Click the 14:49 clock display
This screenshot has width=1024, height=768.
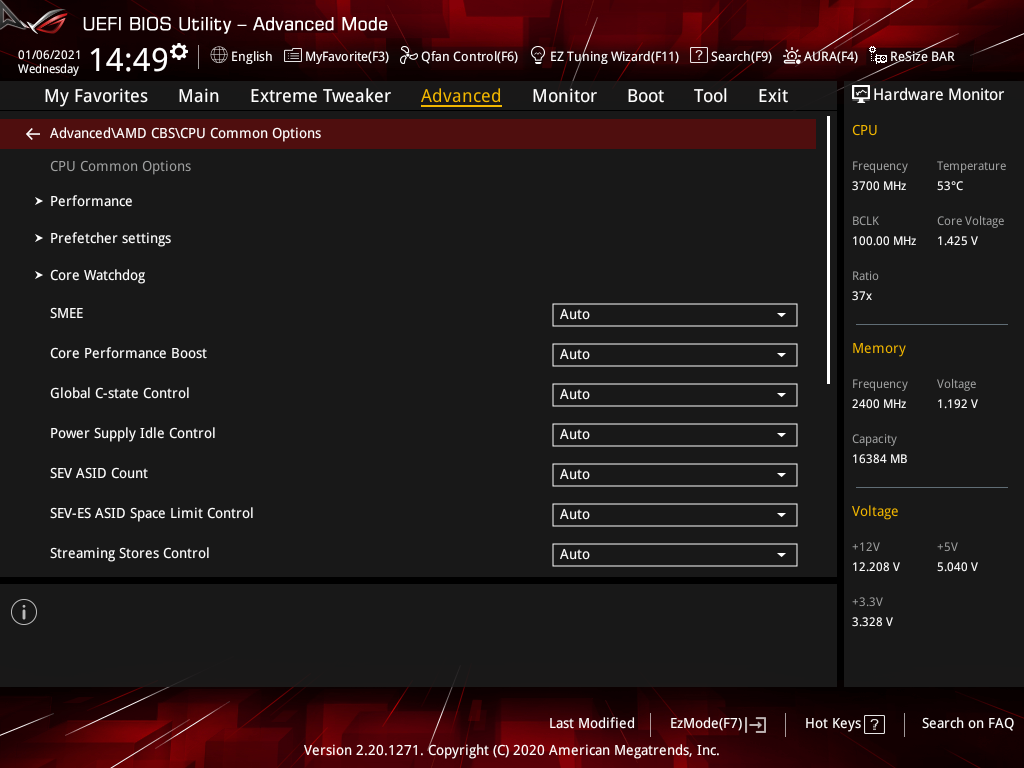pos(129,59)
